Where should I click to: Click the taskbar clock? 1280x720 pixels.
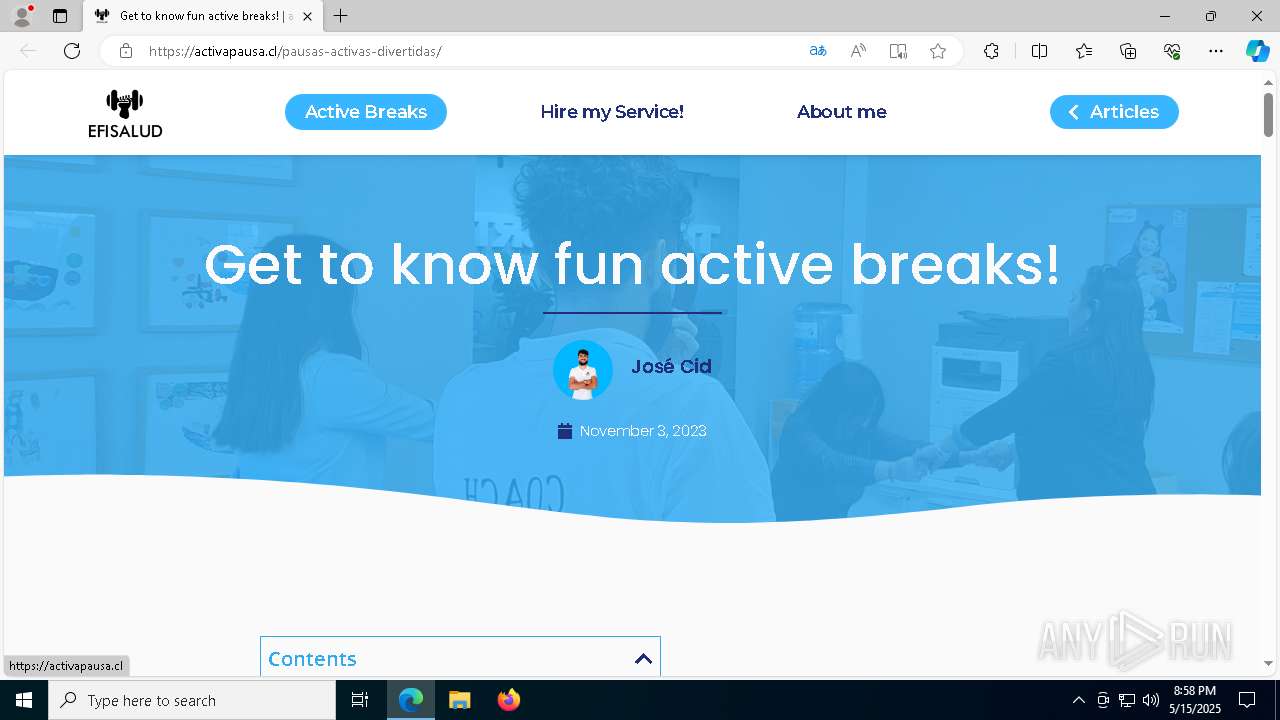1196,700
